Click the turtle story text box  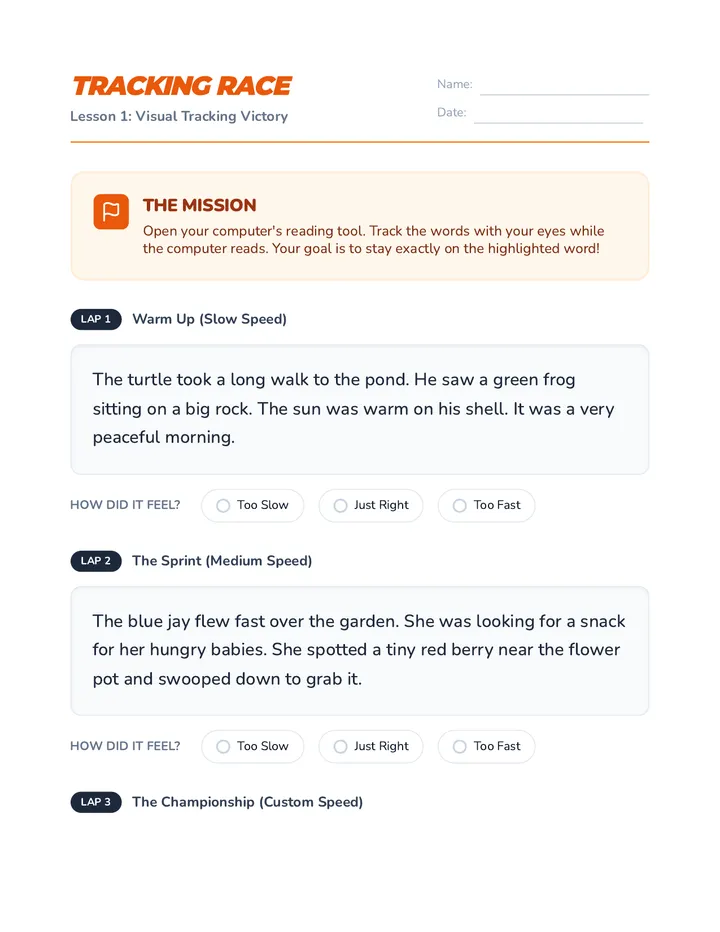360,410
